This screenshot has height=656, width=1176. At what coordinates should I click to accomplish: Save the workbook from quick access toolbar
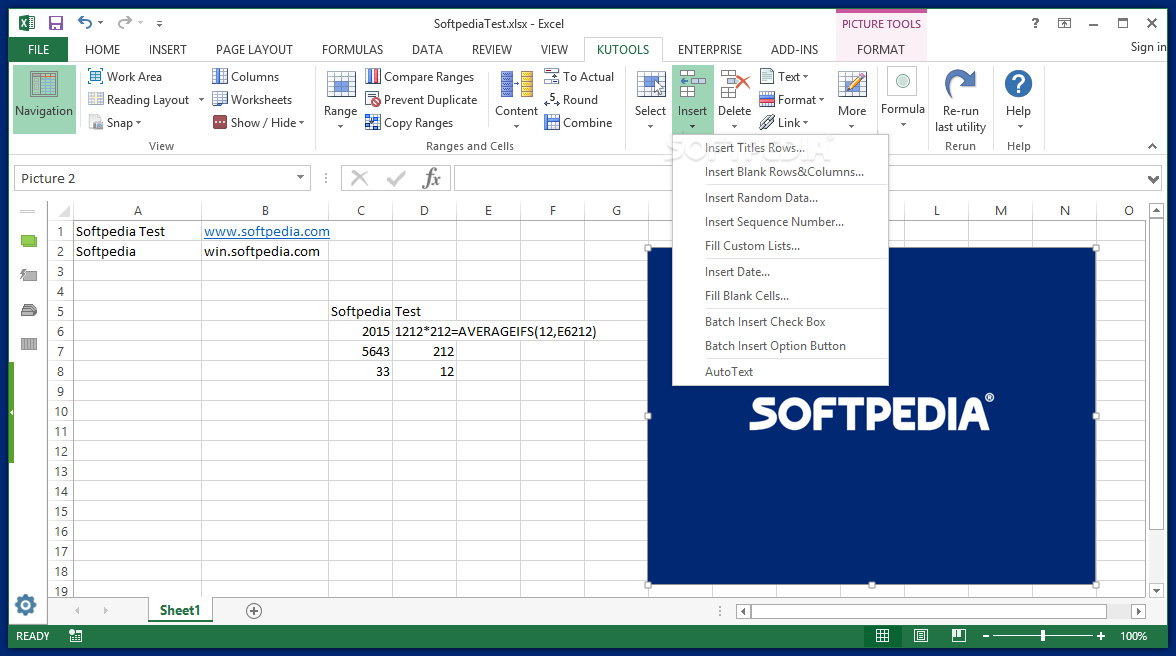pyautogui.click(x=56, y=23)
